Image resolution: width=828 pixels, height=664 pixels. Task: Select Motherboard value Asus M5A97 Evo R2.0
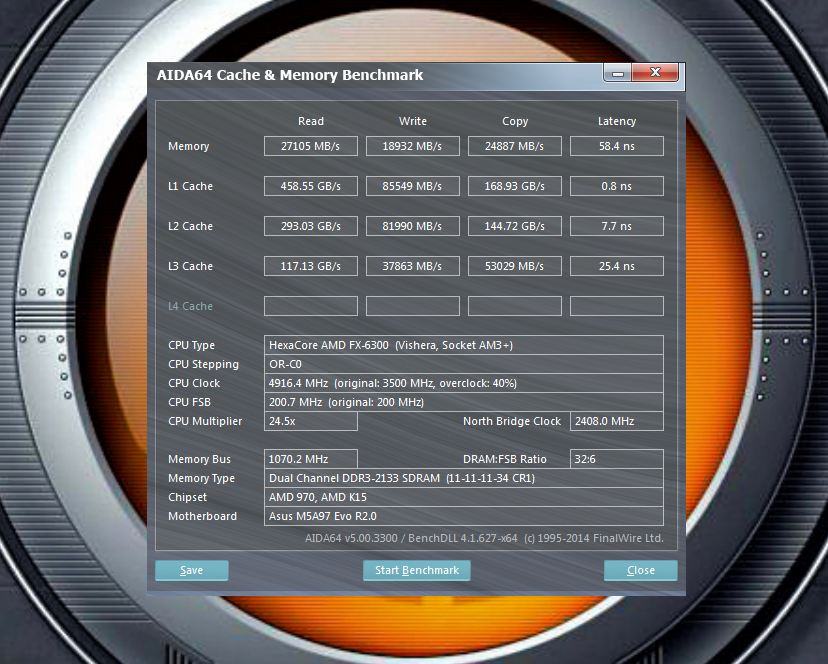click(x=464, y=516)
